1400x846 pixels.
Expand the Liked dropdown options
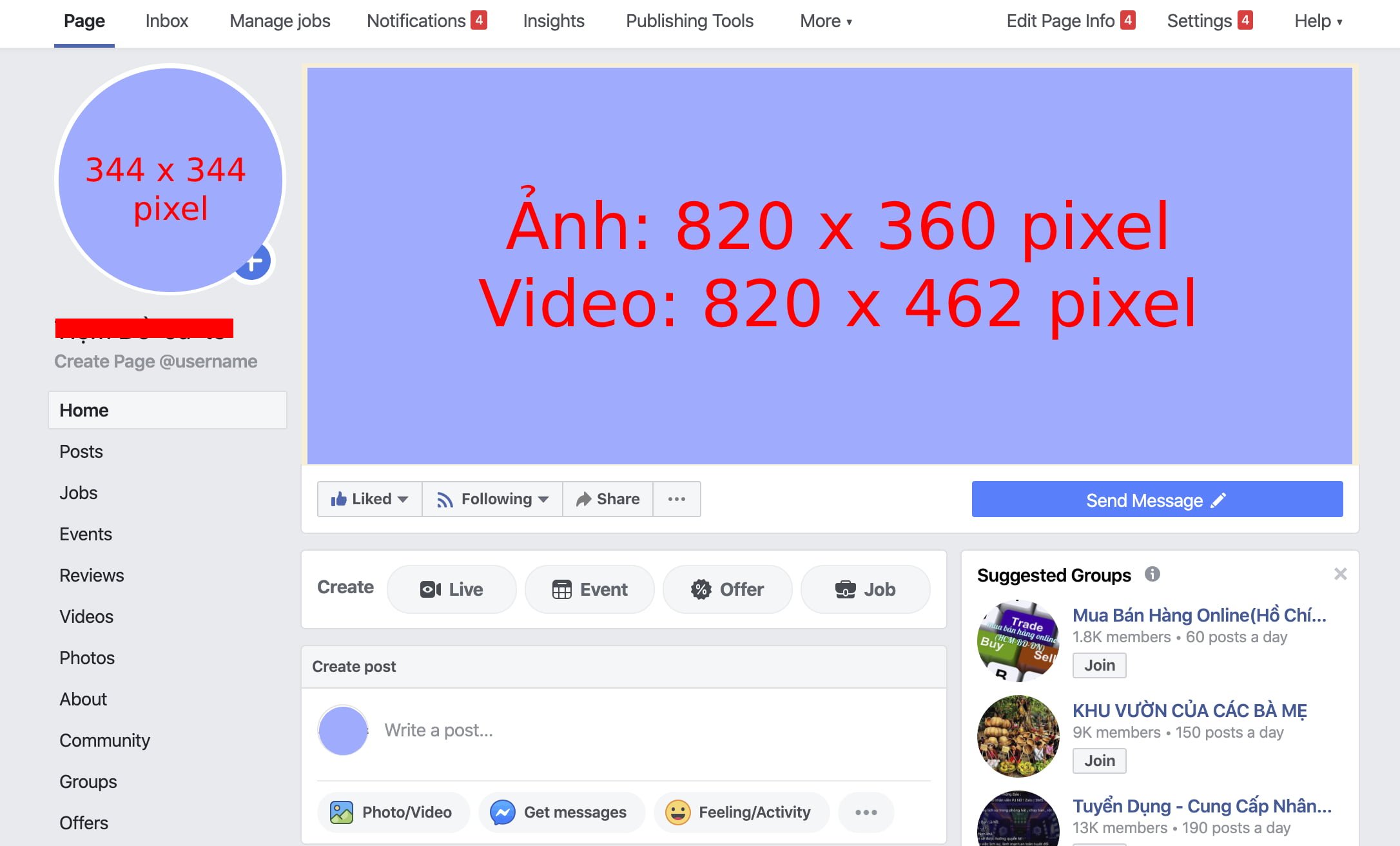[369, 498]
